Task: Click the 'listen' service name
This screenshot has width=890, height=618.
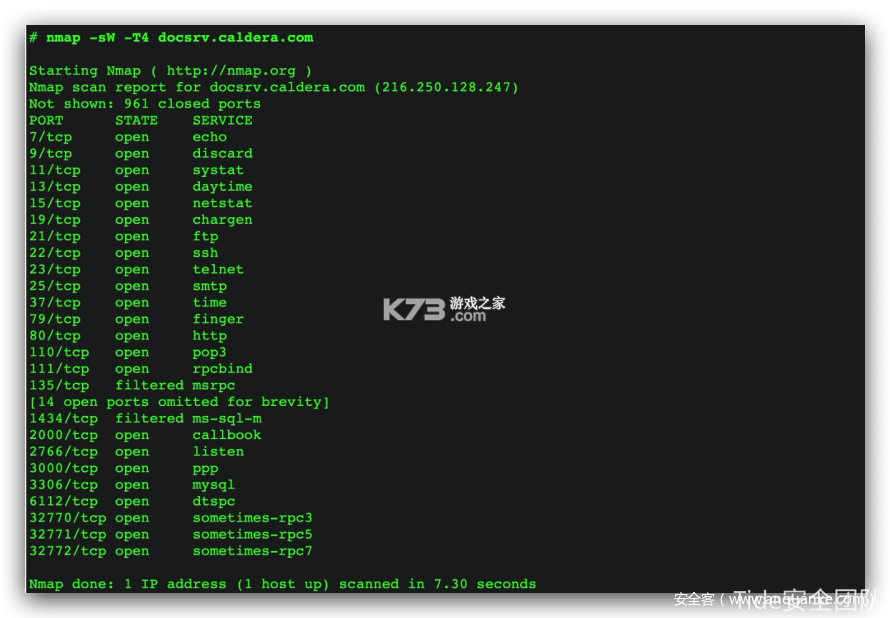Action: coord(218,452)
